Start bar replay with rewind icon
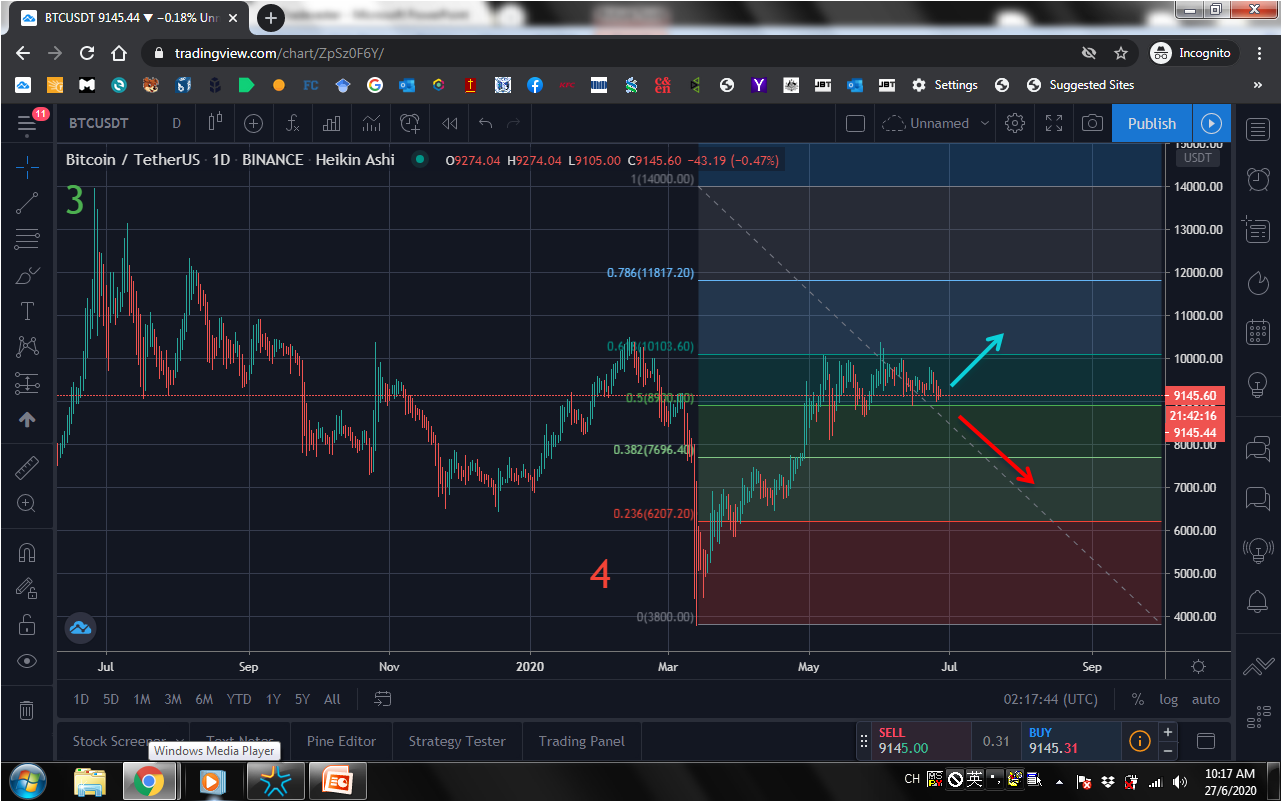Viewport: 1282px width, 802px height. pos(450,123)
